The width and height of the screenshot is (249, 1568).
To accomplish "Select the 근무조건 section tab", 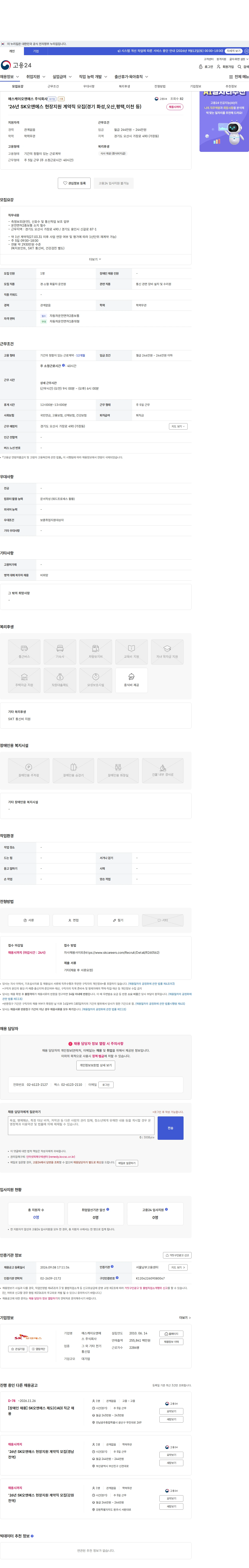I will click(53, 87).
